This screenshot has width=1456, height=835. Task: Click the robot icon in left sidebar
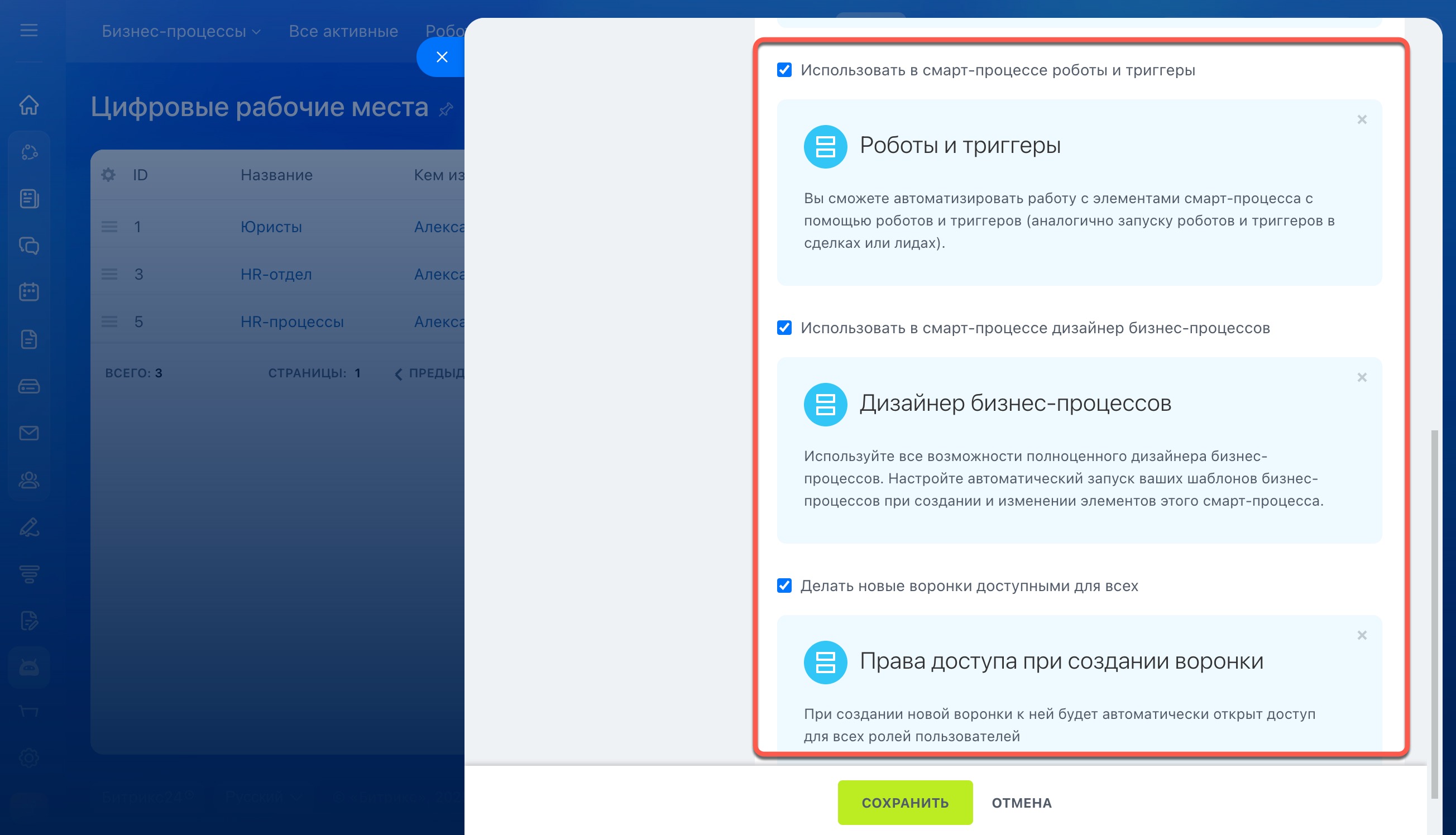(28, 667)
